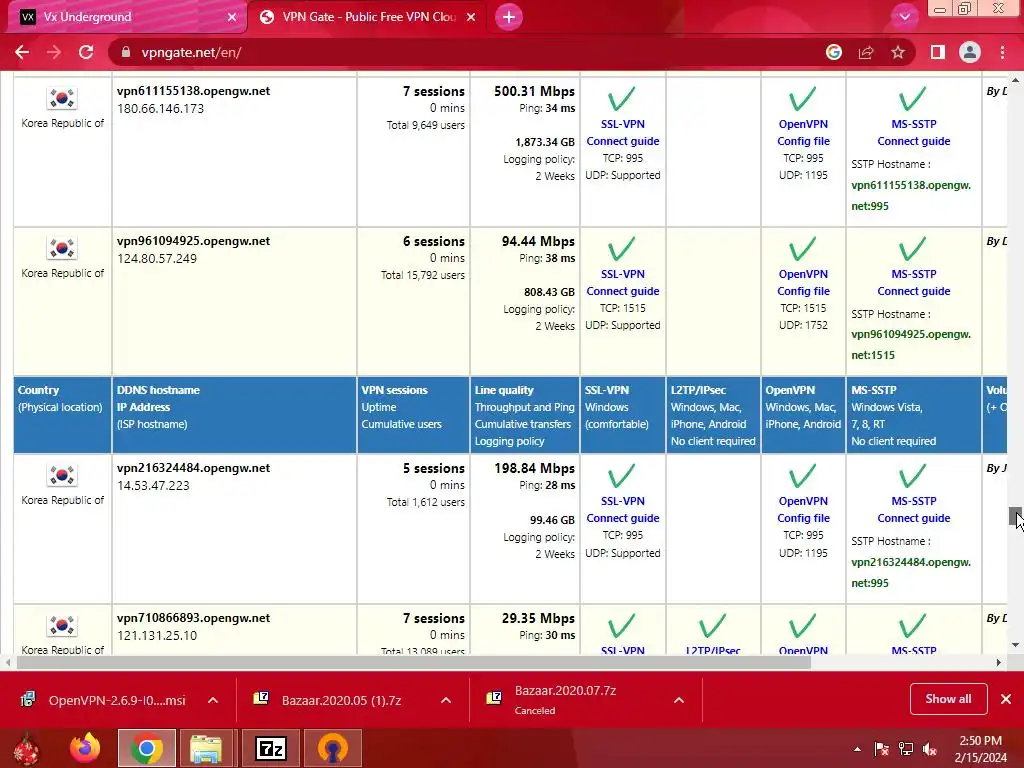Click the horizontal scrollbar thumb
The height and width of the screenshot is (768, 1024).
(x=413, y=663)
